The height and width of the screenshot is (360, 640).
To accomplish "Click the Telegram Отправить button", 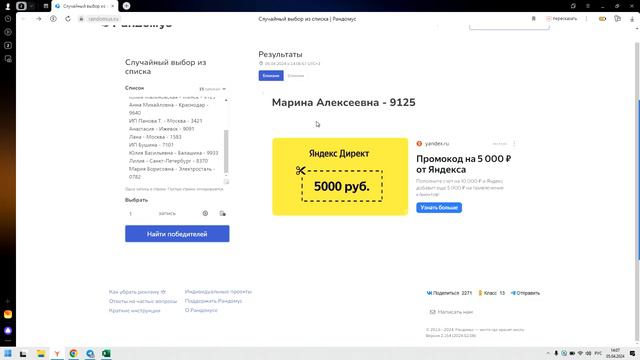I will (x=525, y=293).
